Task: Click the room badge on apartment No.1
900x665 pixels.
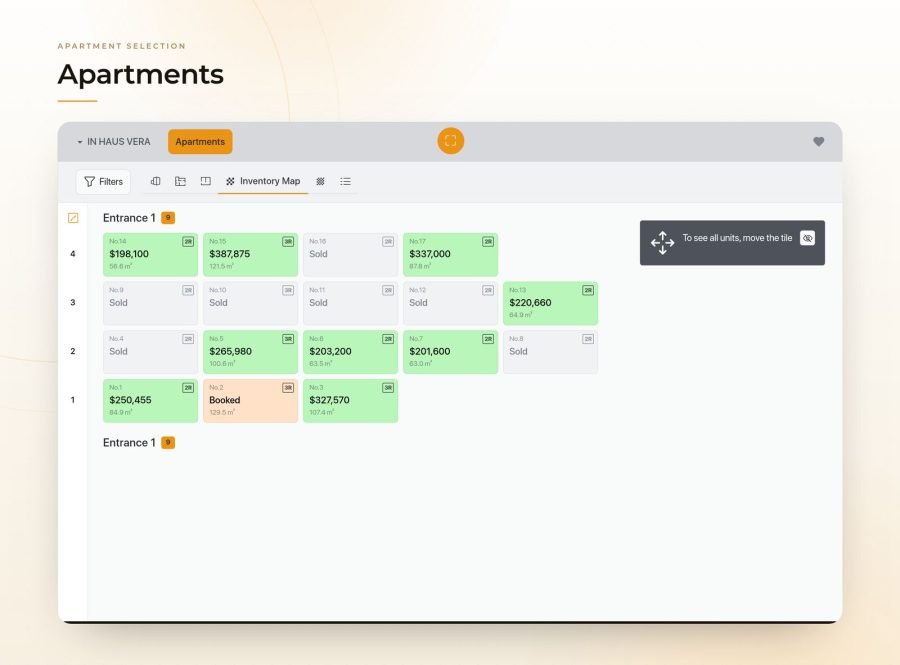Action: 188,388
